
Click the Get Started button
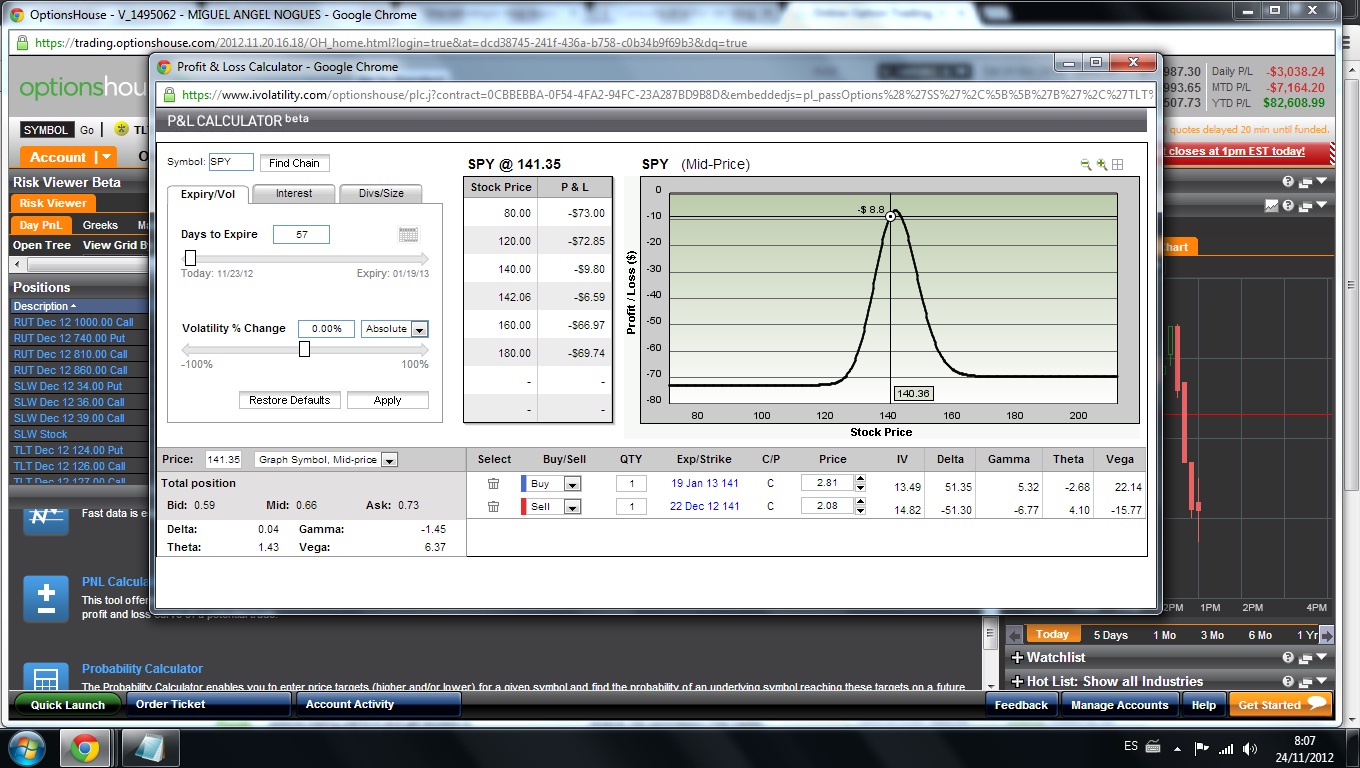pyautogui.click(x=1282, y=705)
